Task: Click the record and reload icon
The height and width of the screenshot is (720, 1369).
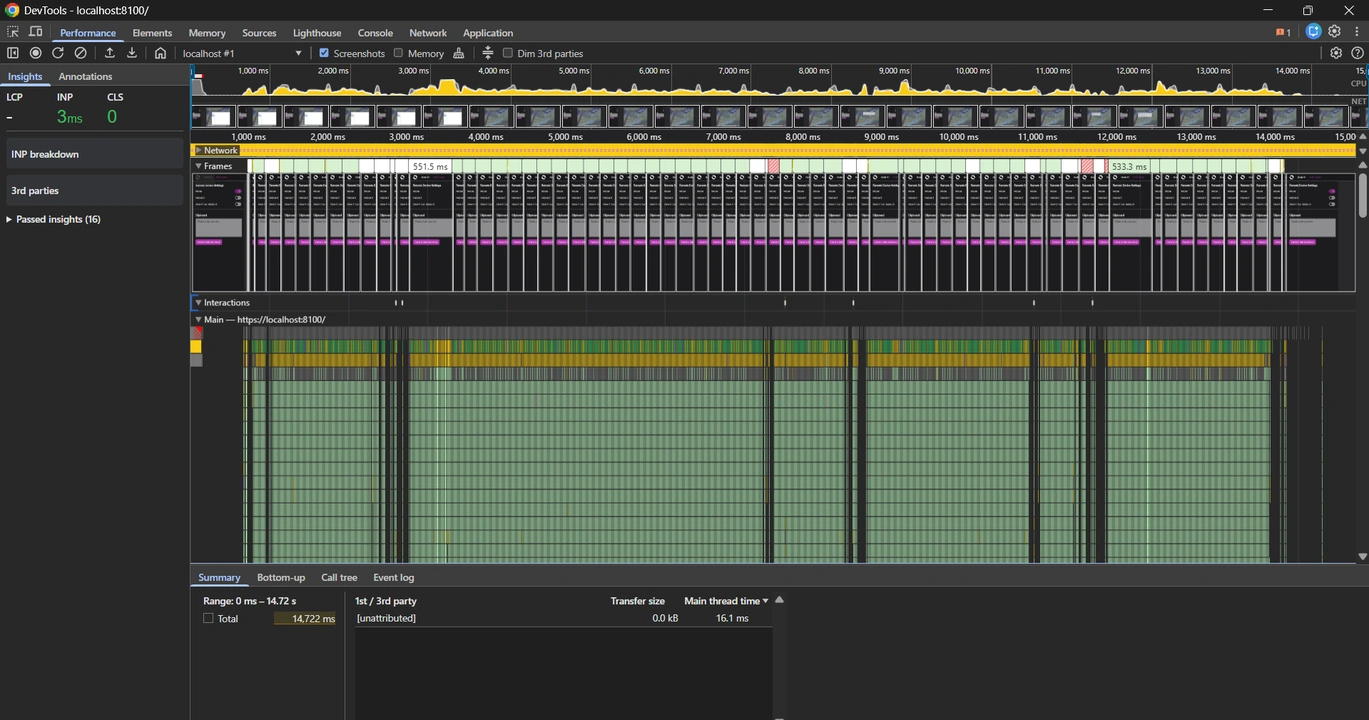Action: pos(58,53)
